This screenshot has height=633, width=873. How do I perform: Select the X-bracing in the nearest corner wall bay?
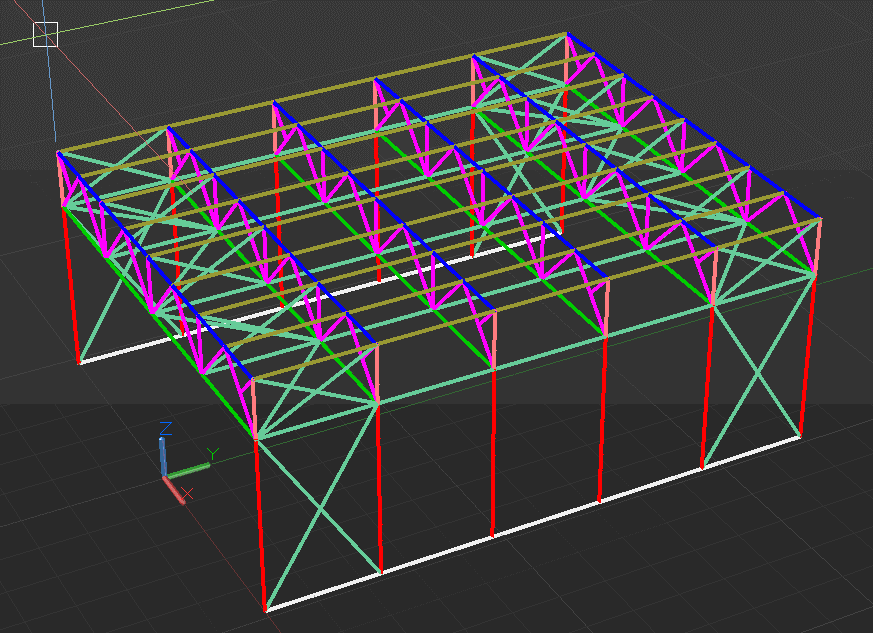[320, 507]
